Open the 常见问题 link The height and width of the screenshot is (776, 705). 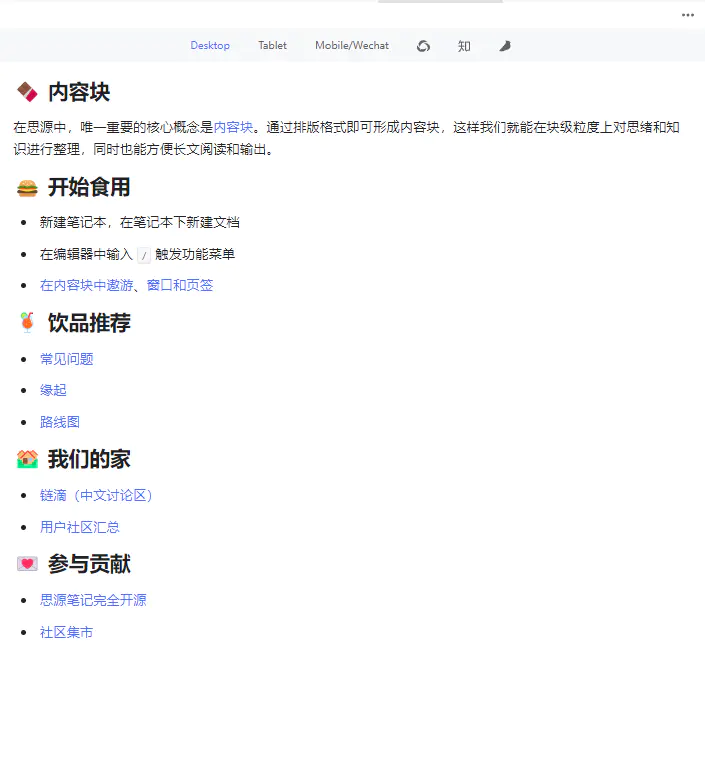(67, 359)
